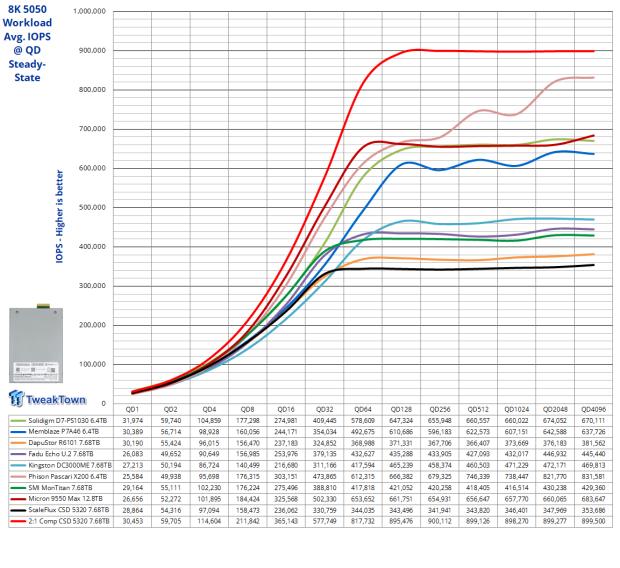
Task: Select the QD64 column header
Action: click(362, 409)
